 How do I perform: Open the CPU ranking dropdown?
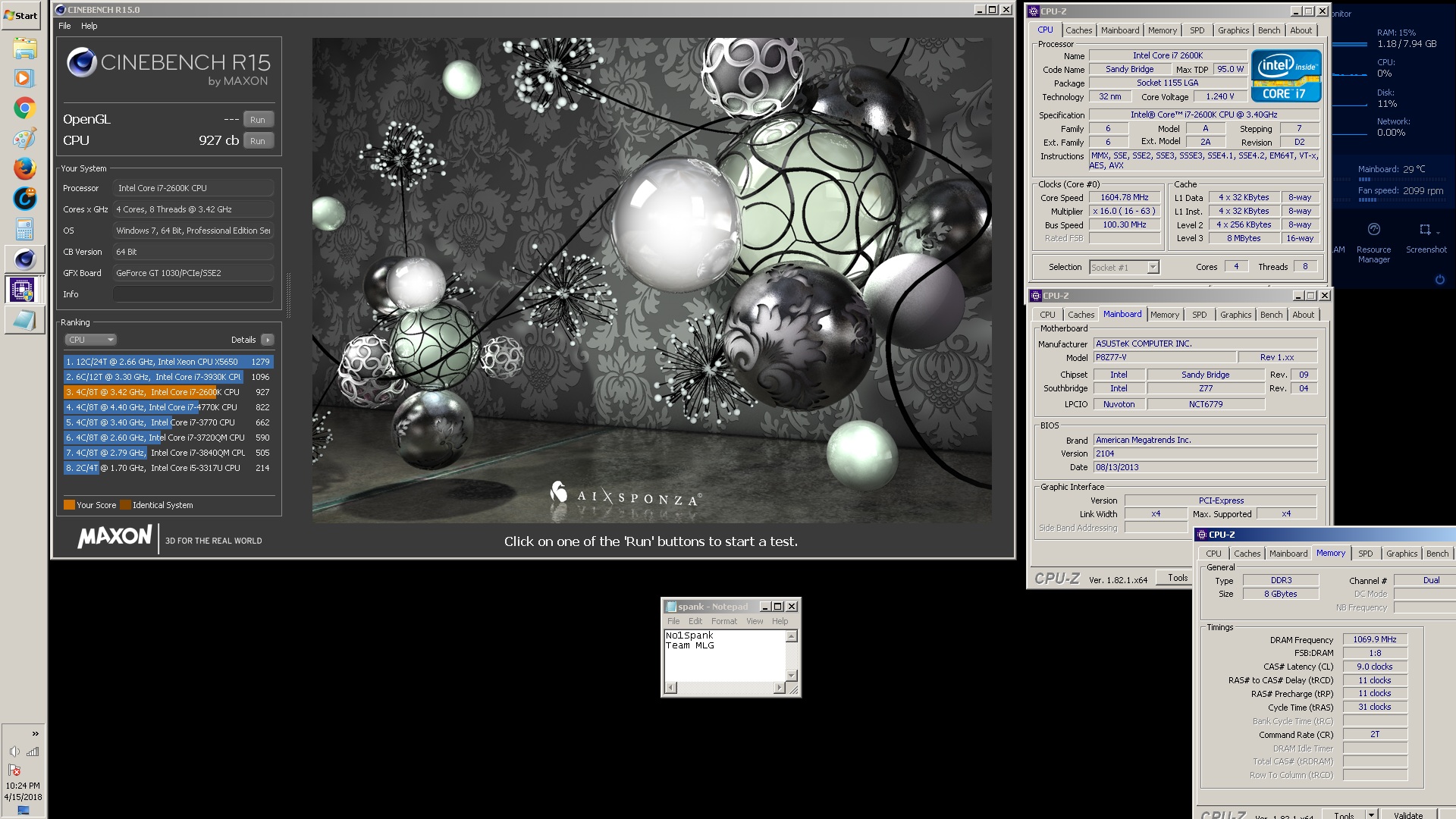90,340
